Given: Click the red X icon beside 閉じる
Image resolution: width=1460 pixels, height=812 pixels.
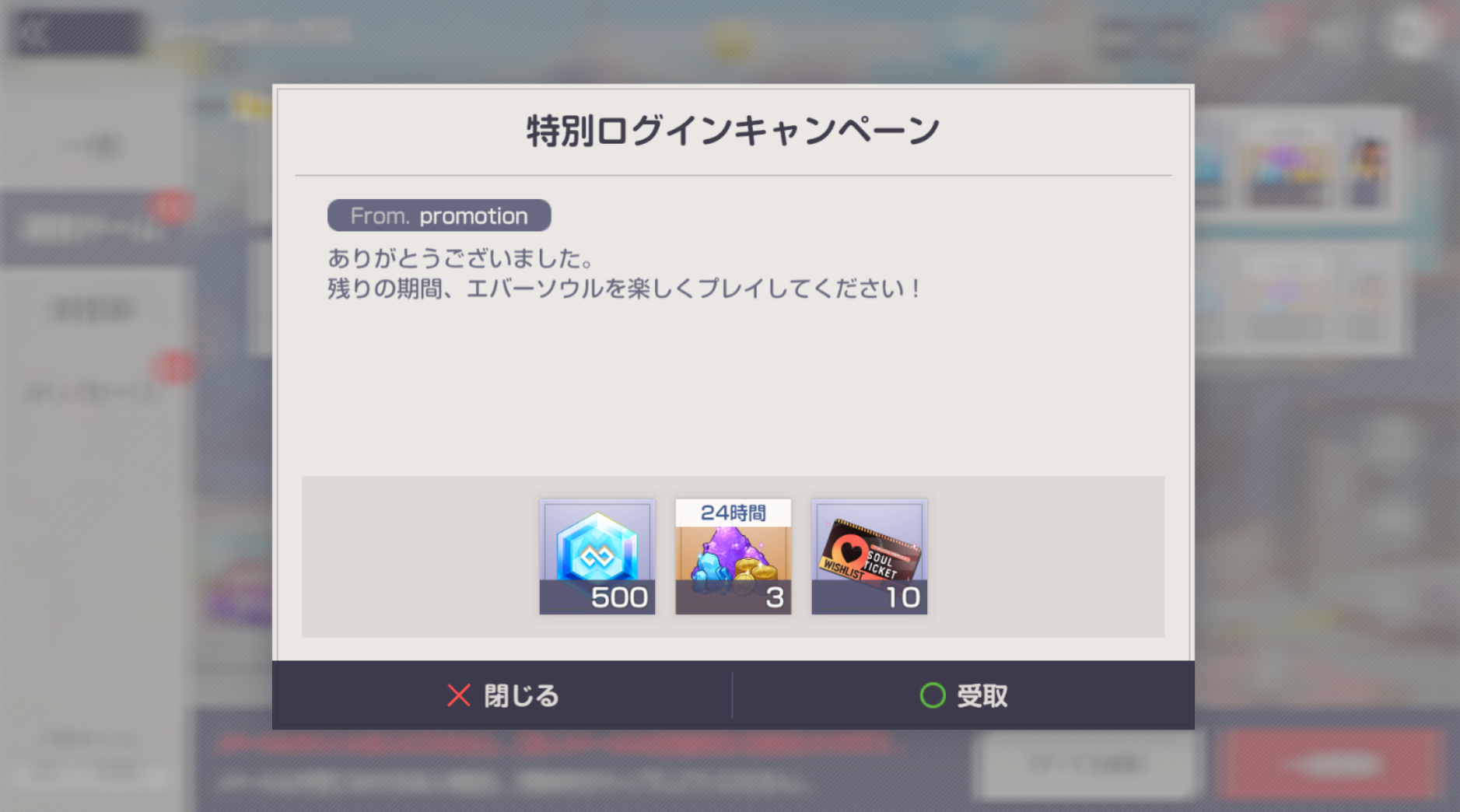Looking at the screenshot, I should point(459,695).
